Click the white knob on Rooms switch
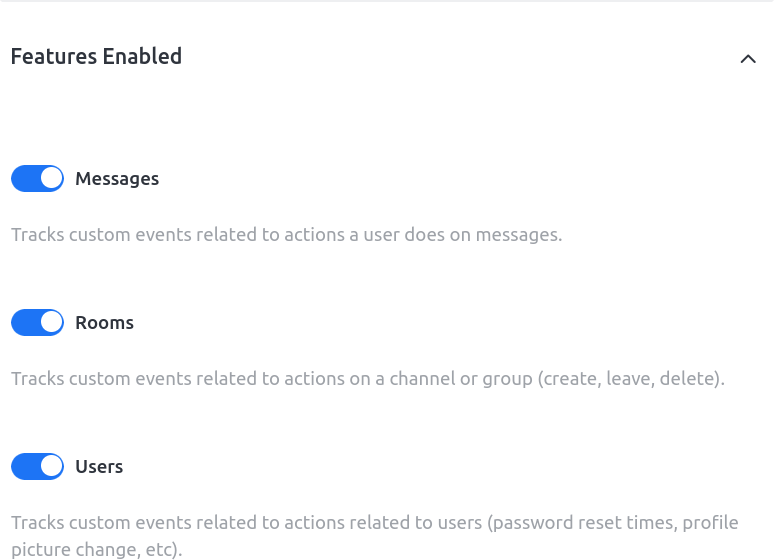Image resolution: width=774 pixels, height=560 pixels. pos(51,323)
